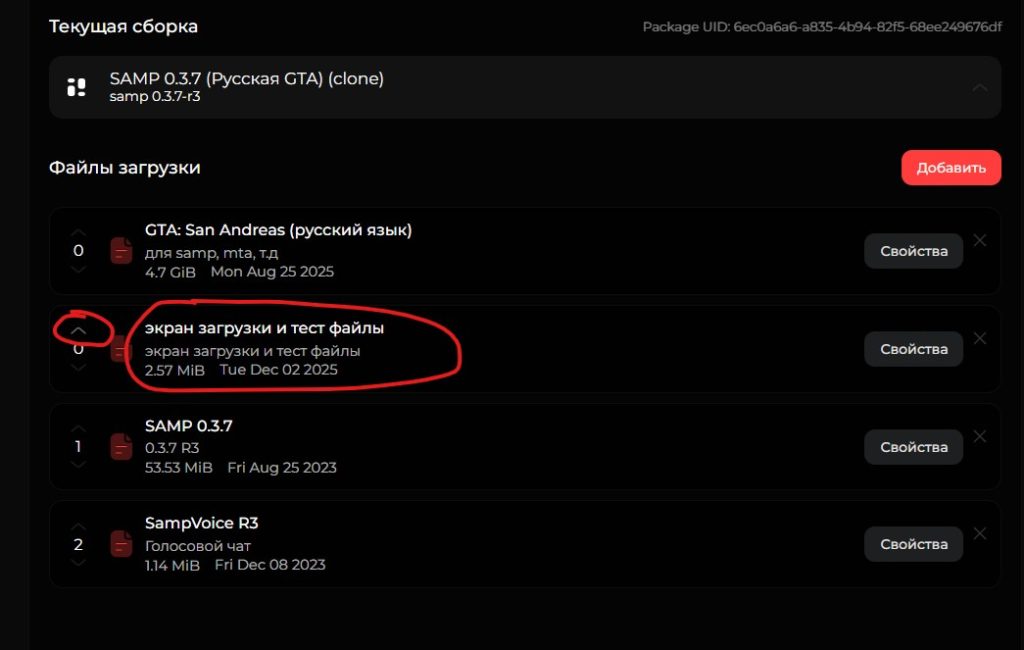1024x650 pixels.
Task: Click the SampVoice R3 file icon
Action: (x=121, y=544)
